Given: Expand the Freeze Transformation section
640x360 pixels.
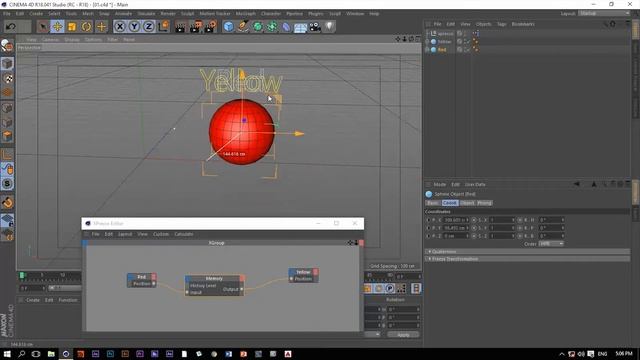Looking at the screenshot, I should (x=527, y=259).
